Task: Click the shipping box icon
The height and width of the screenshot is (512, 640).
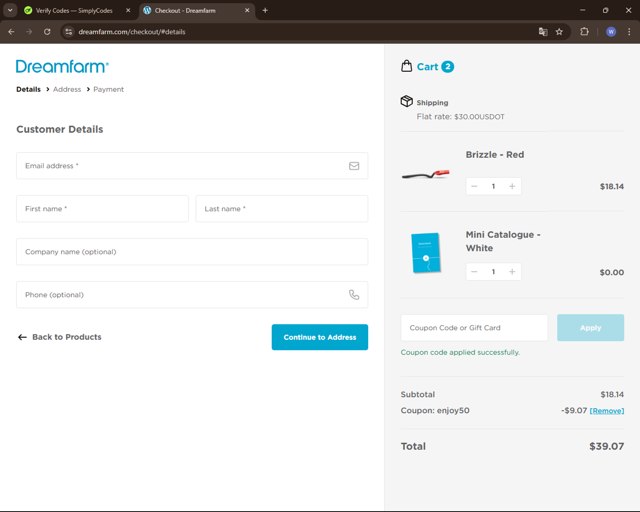Action: [x=407, y=101]
